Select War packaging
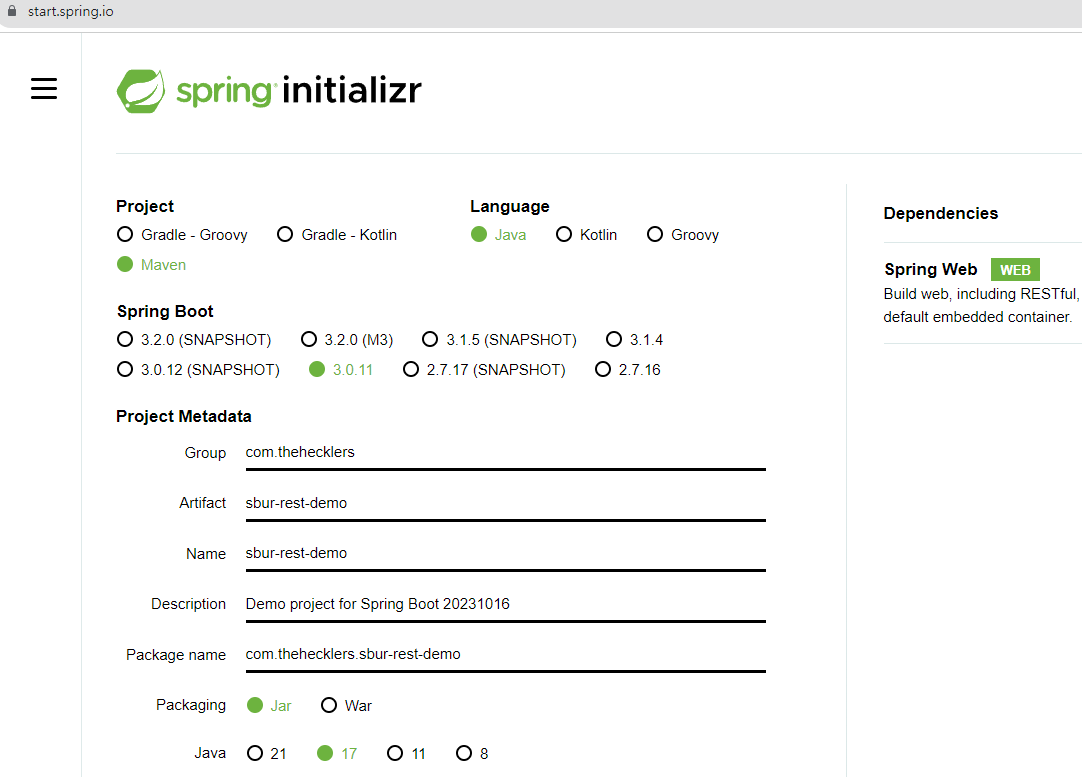This screenshot has width=1082, height=777. click(346, 705)
